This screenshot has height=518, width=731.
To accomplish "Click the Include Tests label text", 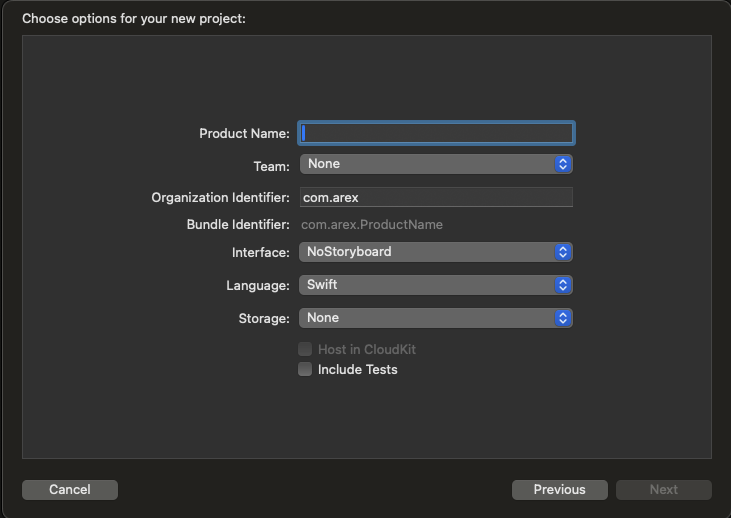I will [358, 370].
